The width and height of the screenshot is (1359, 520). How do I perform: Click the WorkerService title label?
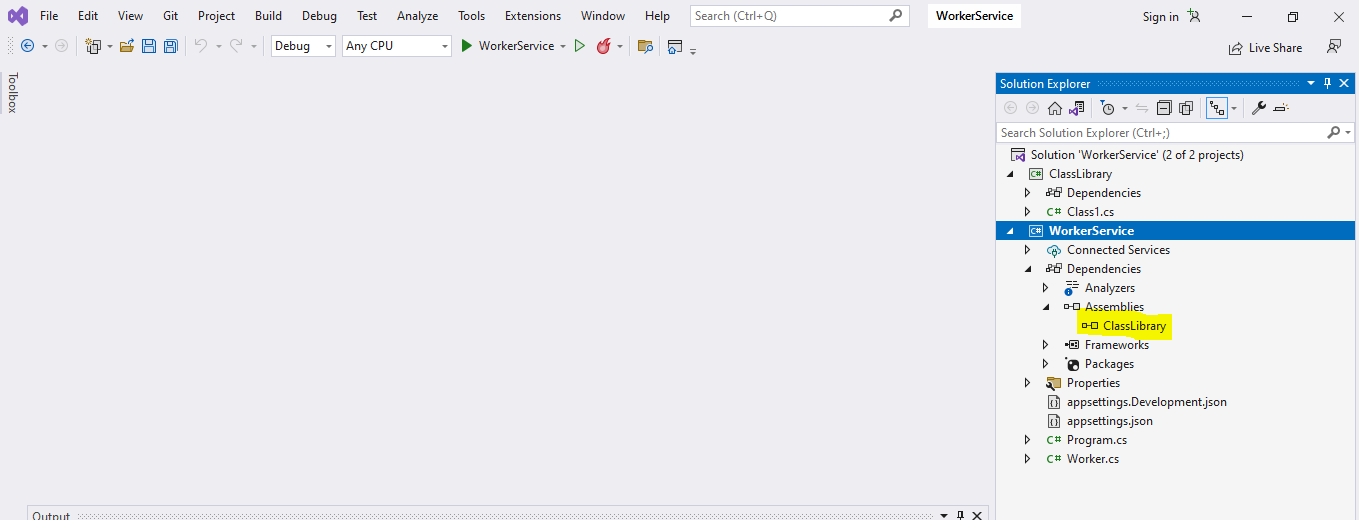click(974, 16)
